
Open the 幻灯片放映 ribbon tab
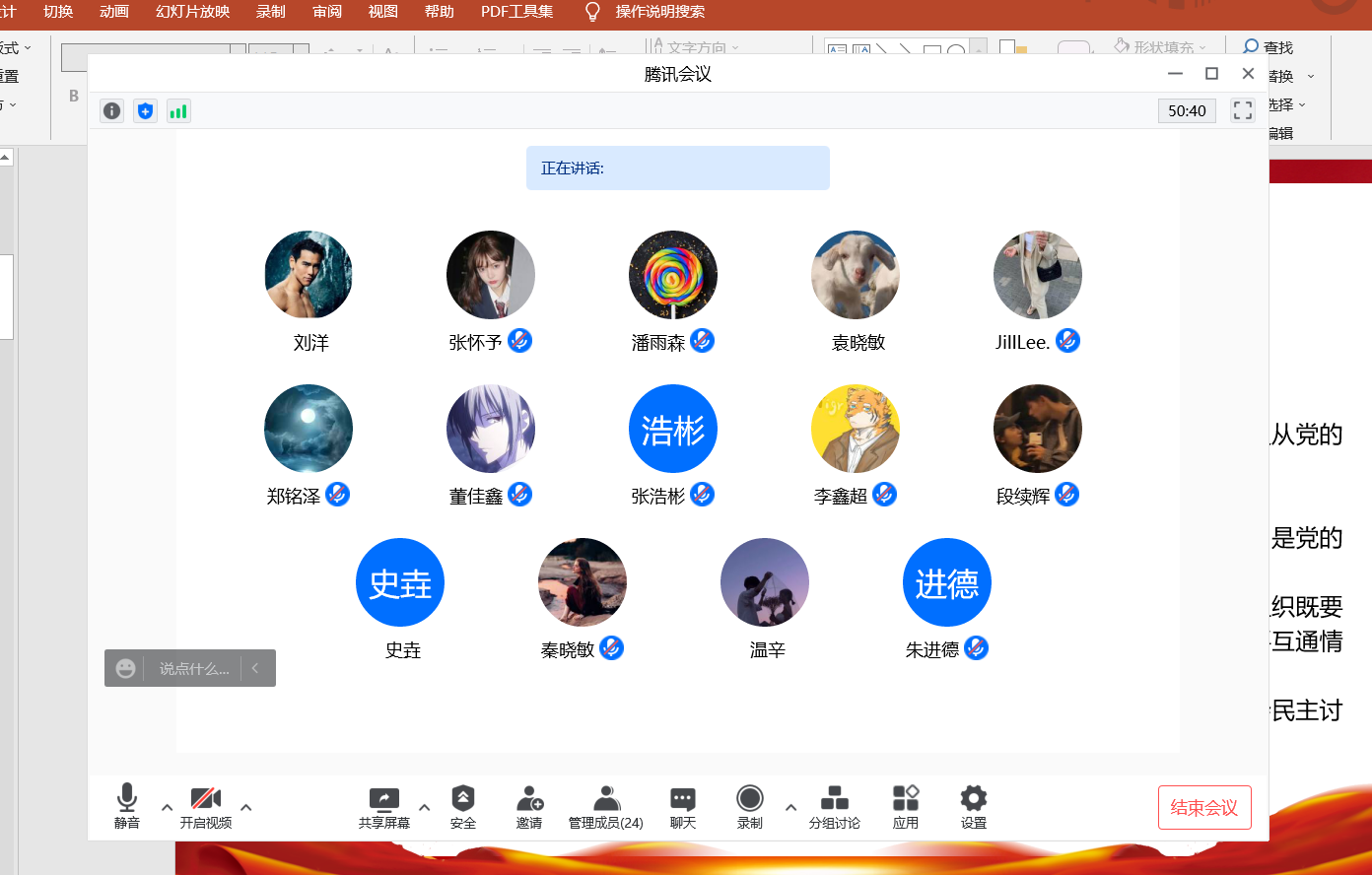coord(192,12)
